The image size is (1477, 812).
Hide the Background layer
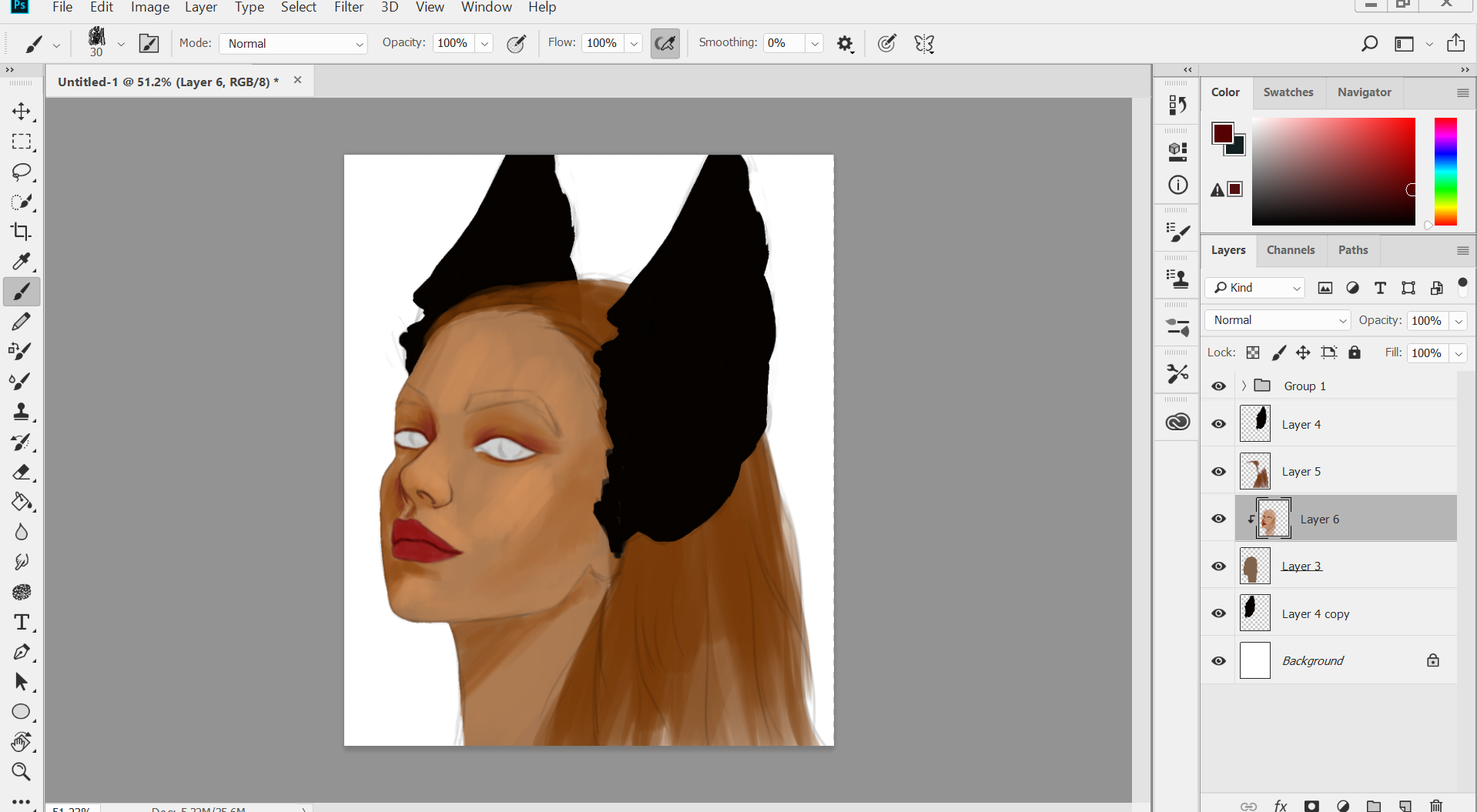tap(1218, 661)
